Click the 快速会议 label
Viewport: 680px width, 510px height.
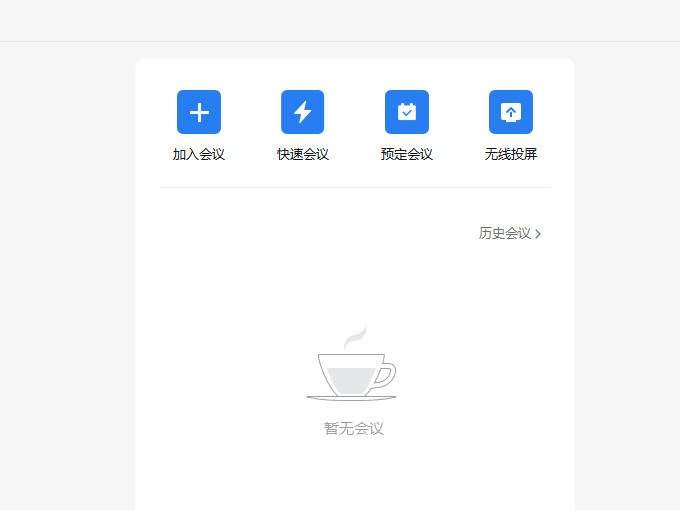pos(303,154)
